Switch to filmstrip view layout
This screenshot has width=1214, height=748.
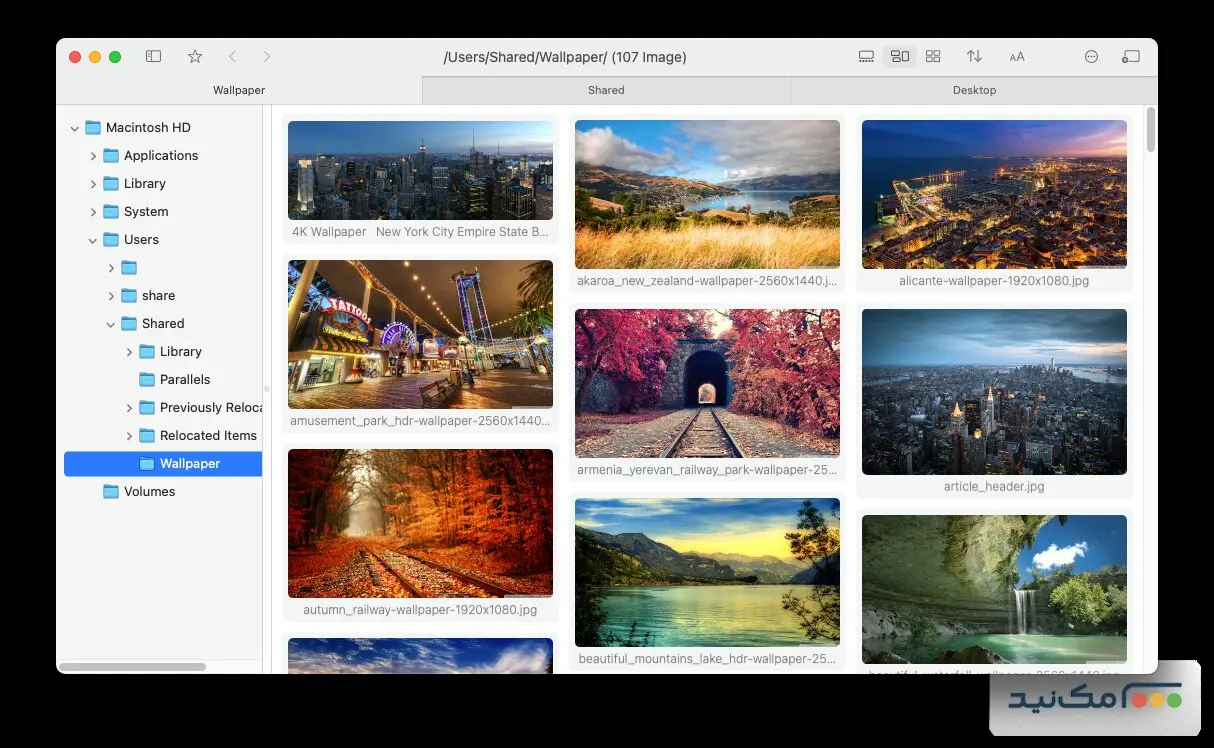866,57
